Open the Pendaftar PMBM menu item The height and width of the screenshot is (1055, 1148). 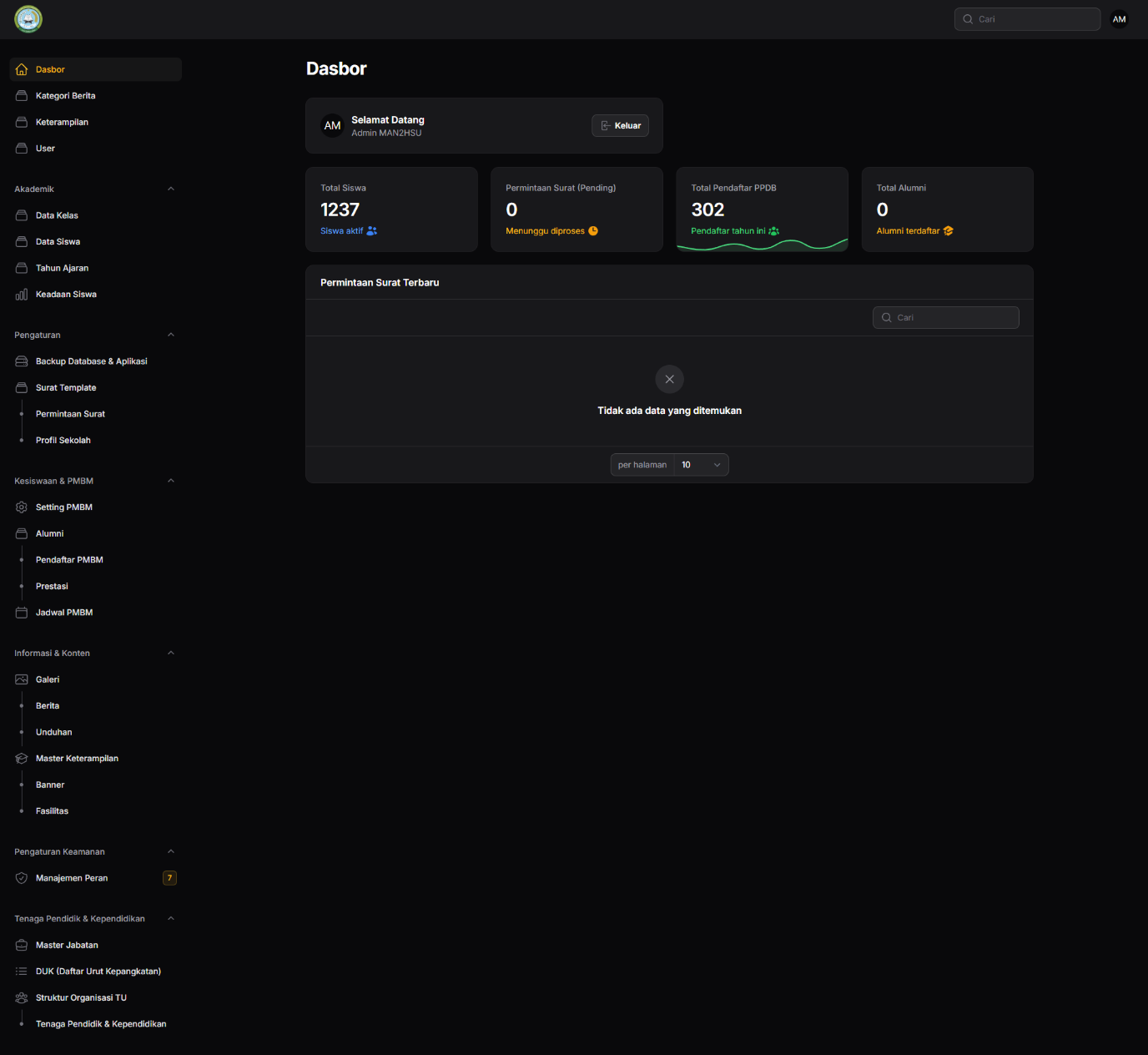[x=95, y=560]
